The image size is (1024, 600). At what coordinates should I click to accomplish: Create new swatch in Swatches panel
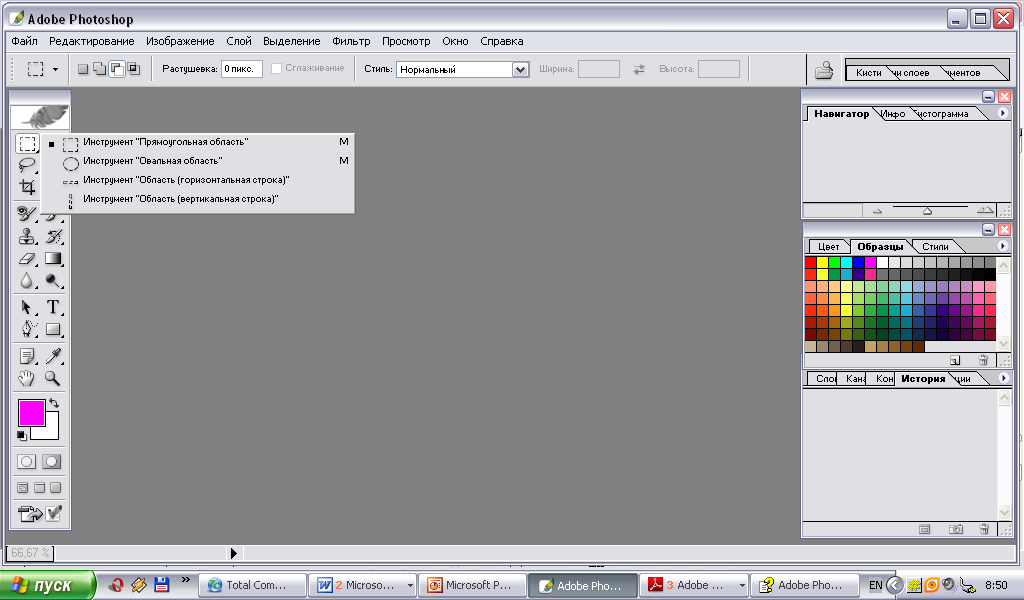pyautogui.click(x=955, y=360)
